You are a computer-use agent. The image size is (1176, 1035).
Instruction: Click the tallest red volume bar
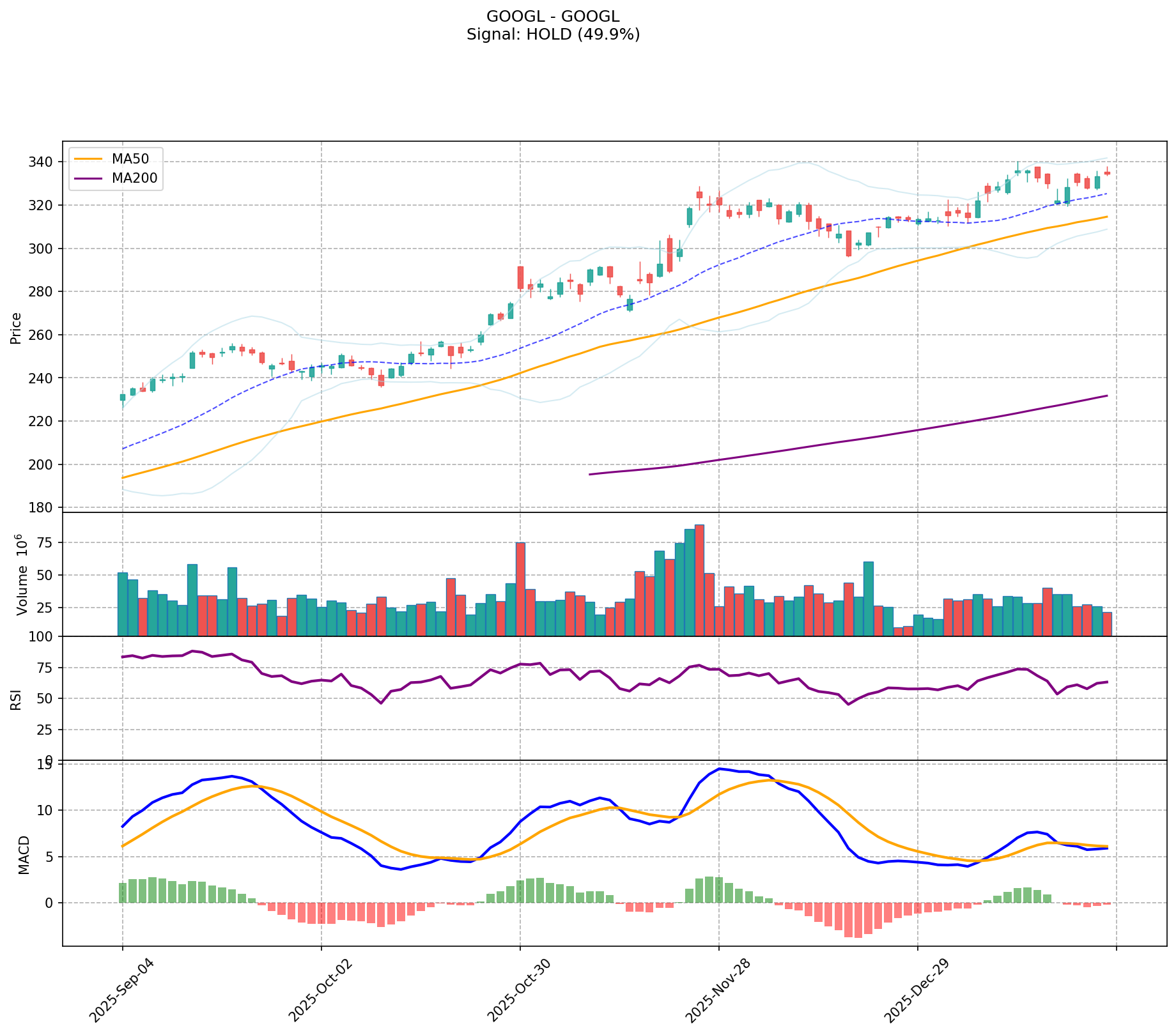(699, 580)
